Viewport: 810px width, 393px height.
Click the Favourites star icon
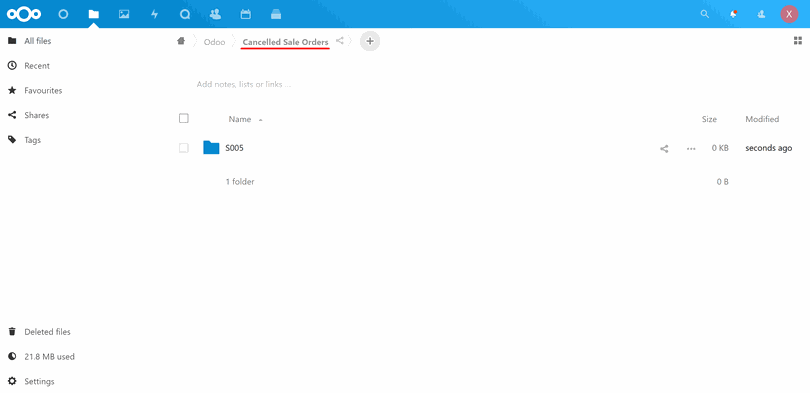[x=12, y=90]
